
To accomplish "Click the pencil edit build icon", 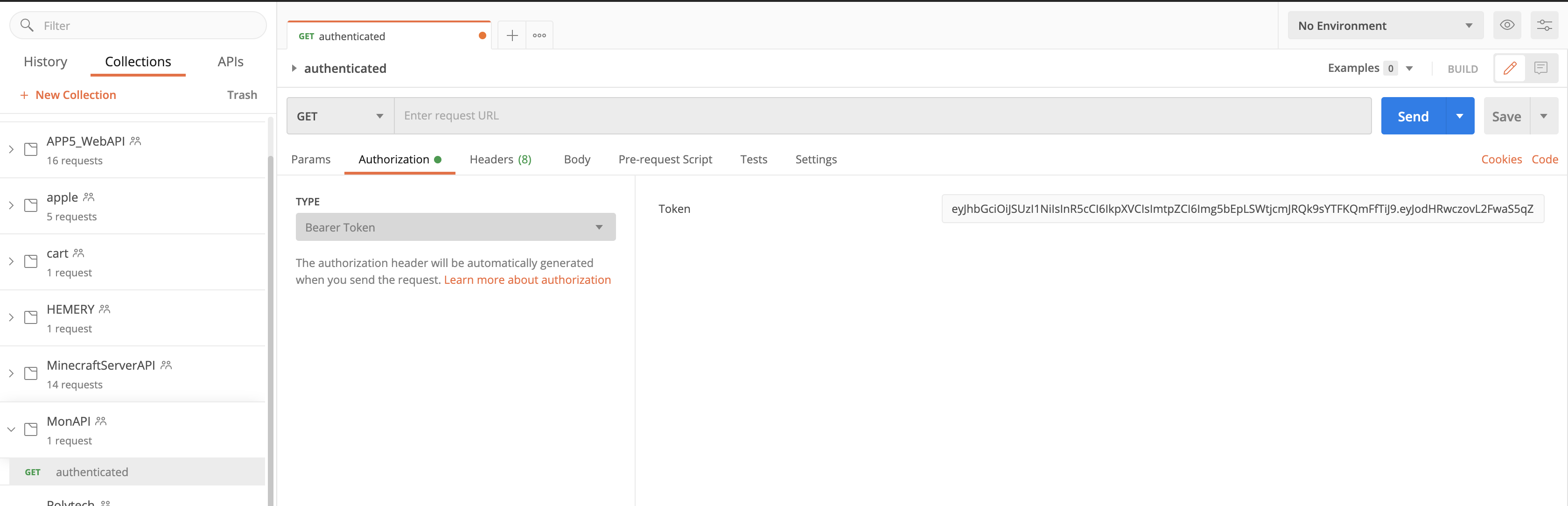I will [x=1510, y=68].
